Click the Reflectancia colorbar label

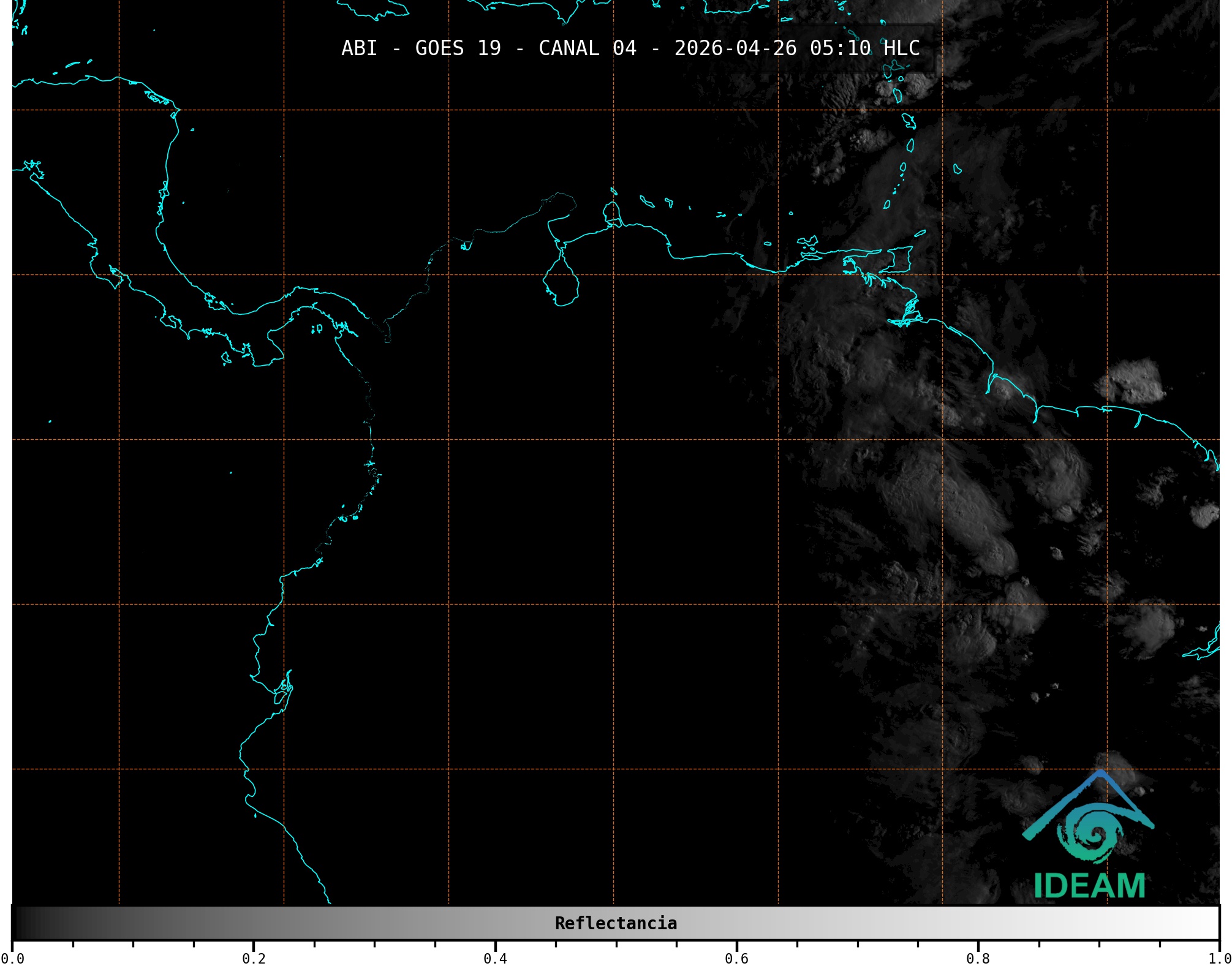click(x=616, y=923)
